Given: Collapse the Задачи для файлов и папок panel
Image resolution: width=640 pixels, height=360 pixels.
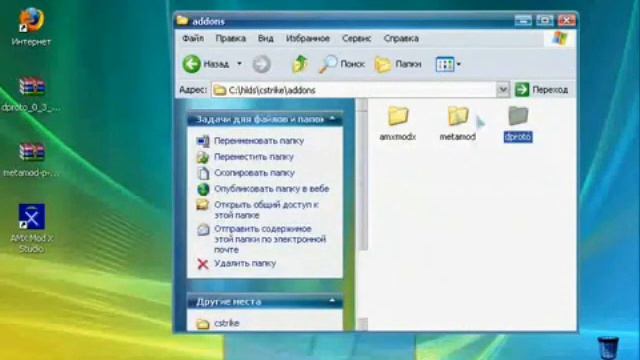Looking at the screenshot, I should (332, 119).
